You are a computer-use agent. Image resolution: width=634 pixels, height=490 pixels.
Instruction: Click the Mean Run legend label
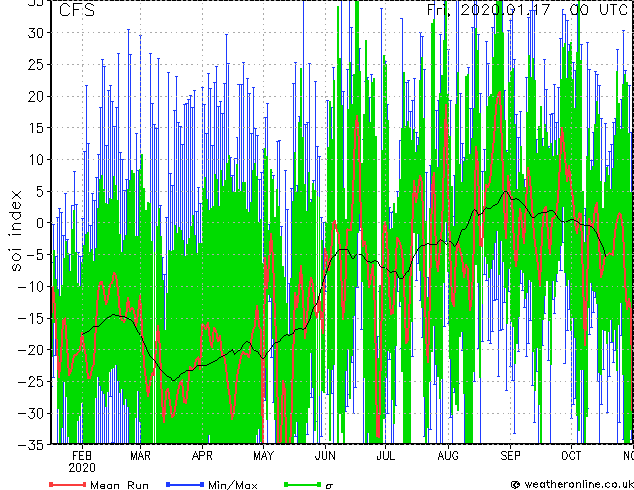pos(119,485)
